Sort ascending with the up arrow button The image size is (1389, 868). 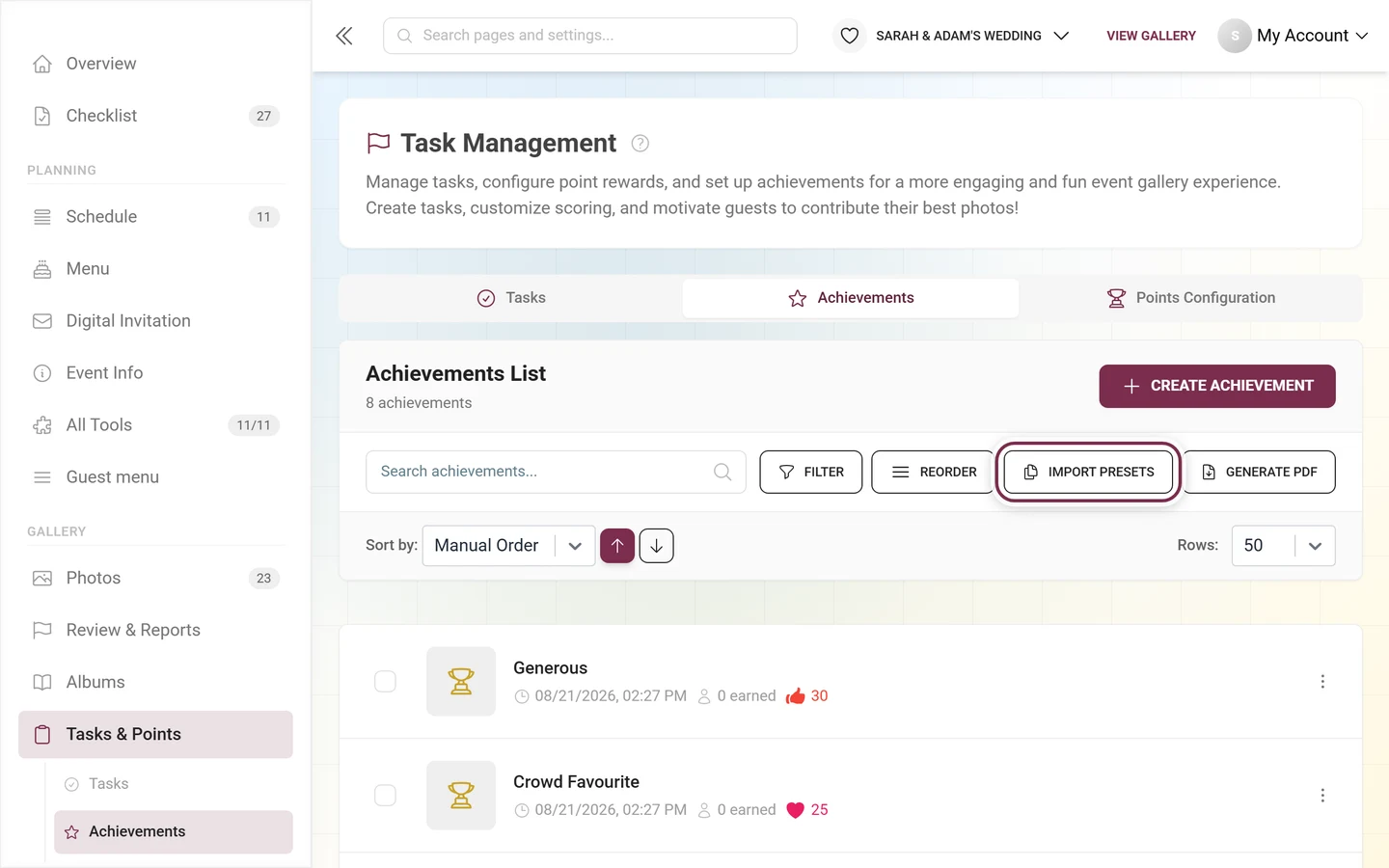tap(617, 546)
